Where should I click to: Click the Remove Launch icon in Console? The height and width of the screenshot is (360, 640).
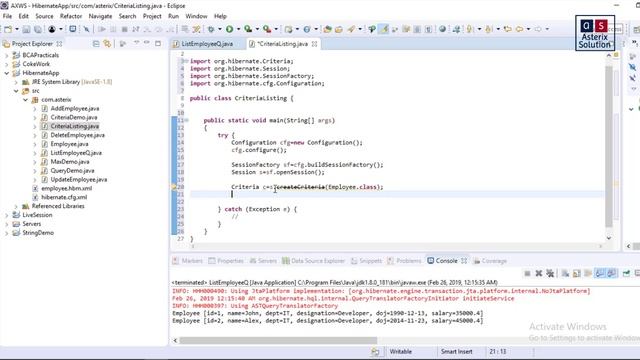click(539, 273)
